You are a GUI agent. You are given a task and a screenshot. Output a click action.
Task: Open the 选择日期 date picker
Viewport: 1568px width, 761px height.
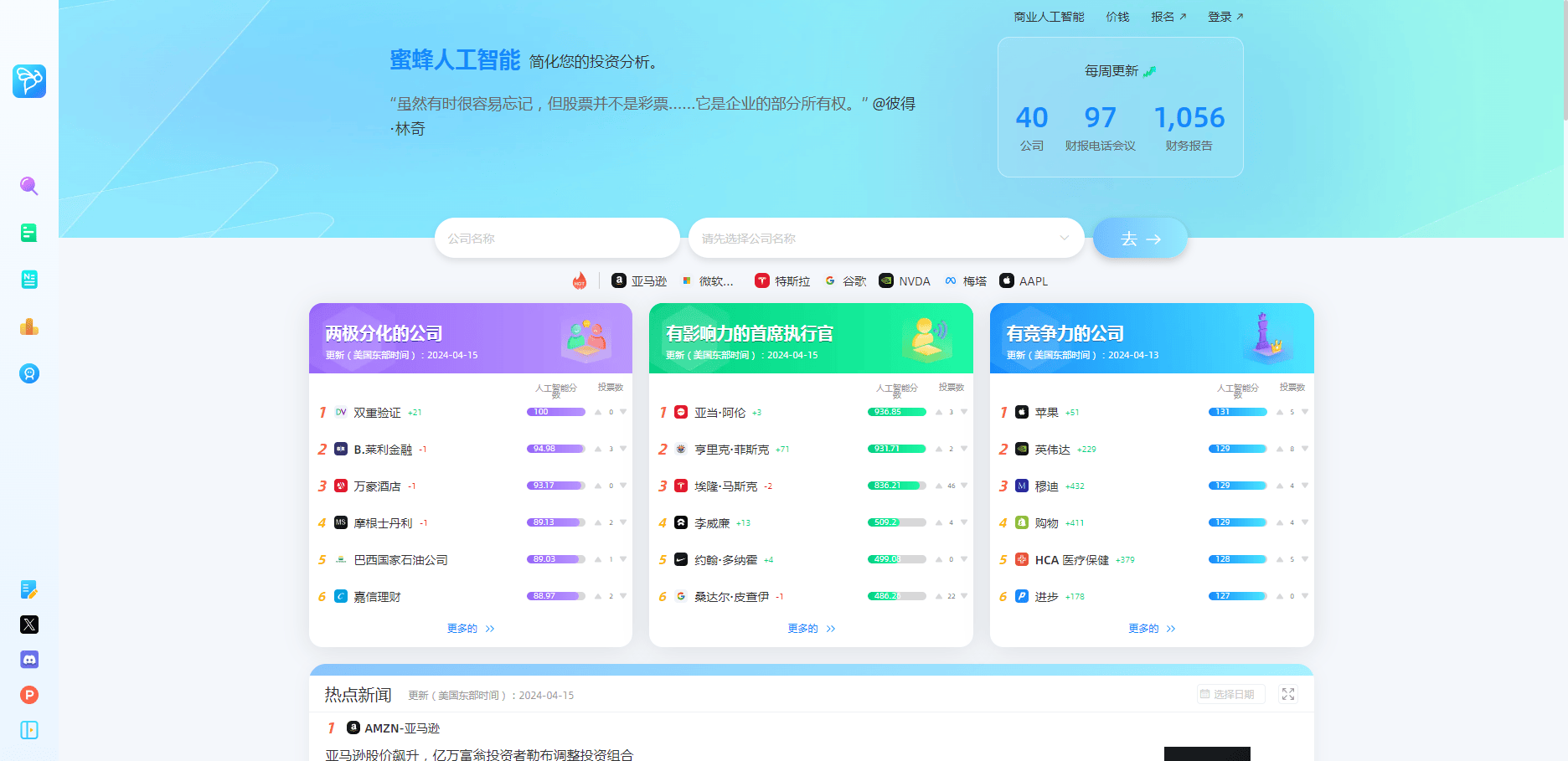(1228, 694)
